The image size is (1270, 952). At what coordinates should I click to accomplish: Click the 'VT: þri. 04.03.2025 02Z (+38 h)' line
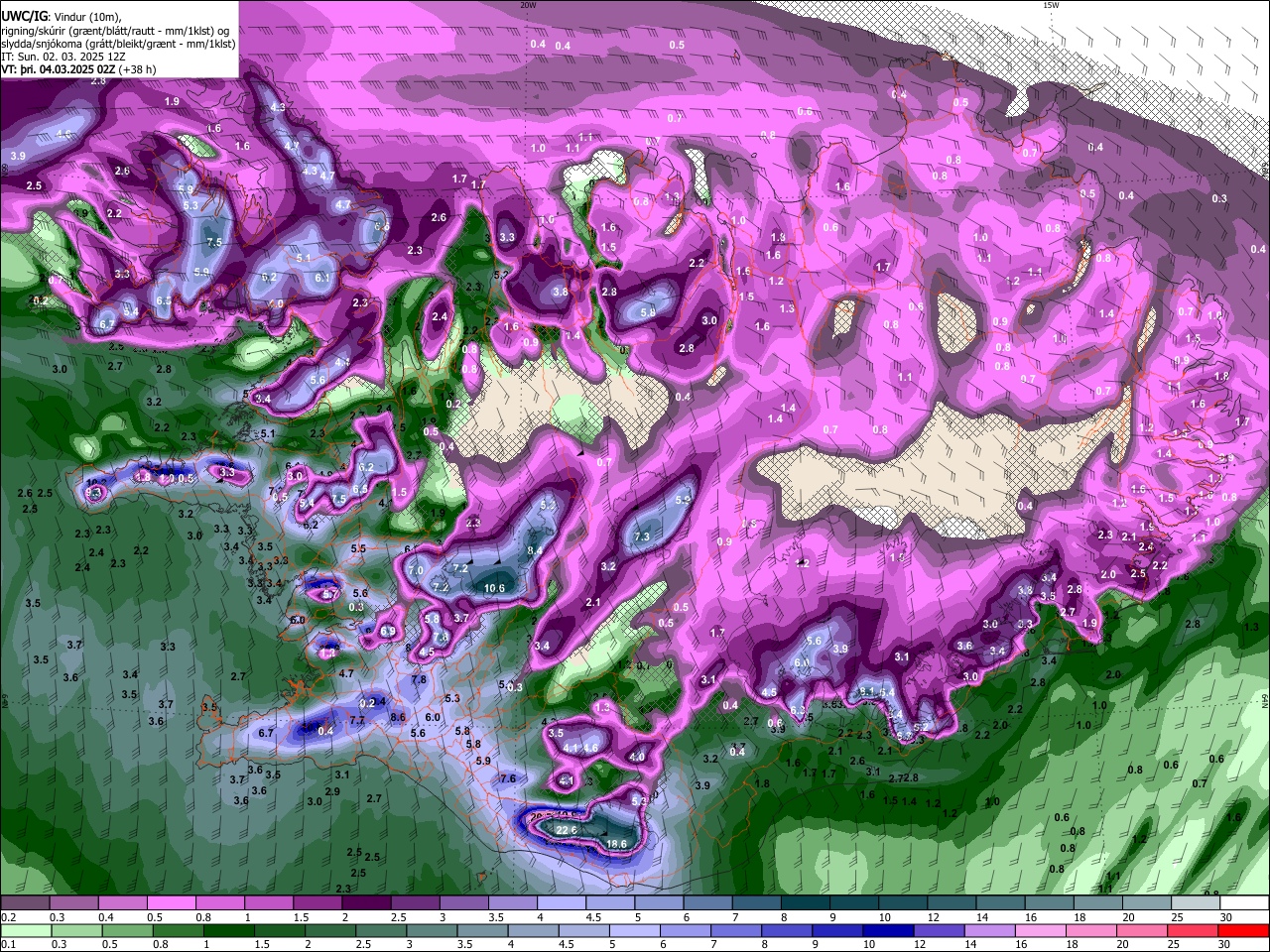coord(79,69)
